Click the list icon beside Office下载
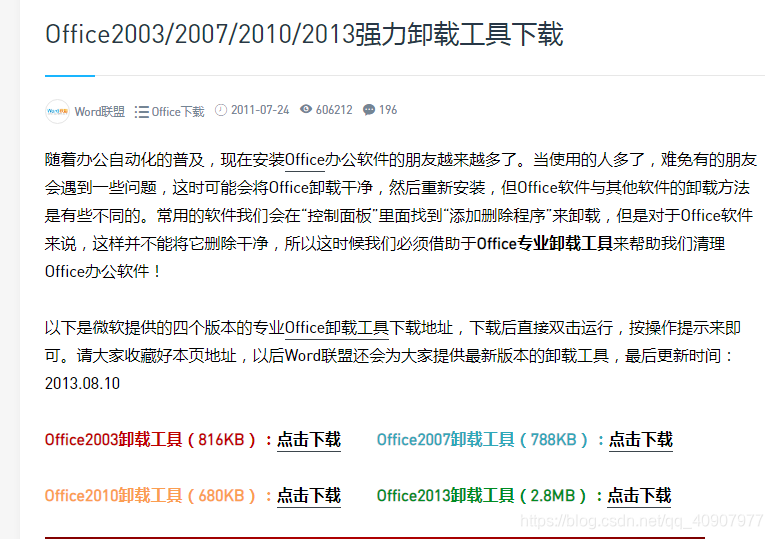773x539 pixels. pos(141,112)
